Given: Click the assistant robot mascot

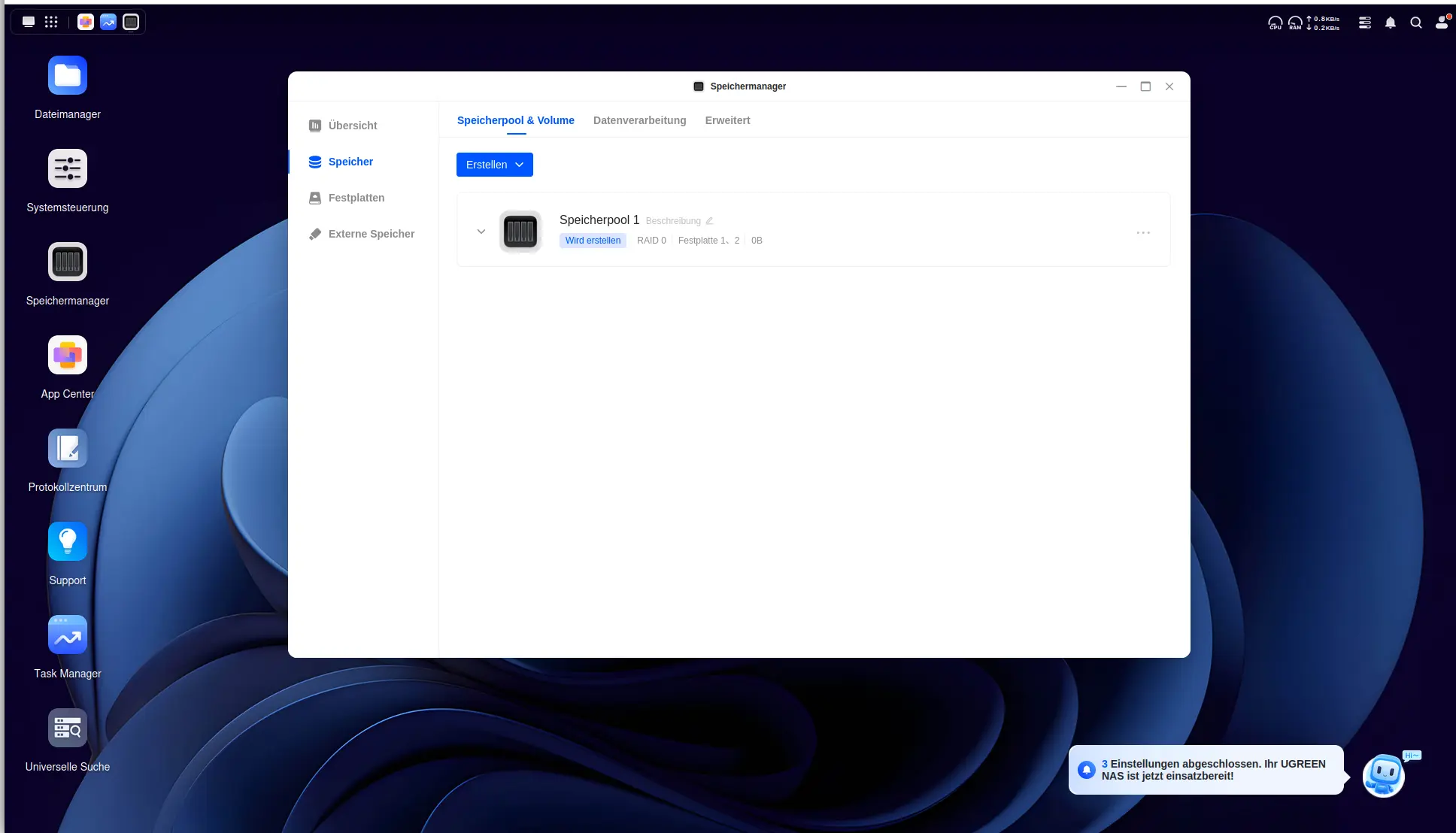Looking at the screenshot, I should coord(1383,775).
